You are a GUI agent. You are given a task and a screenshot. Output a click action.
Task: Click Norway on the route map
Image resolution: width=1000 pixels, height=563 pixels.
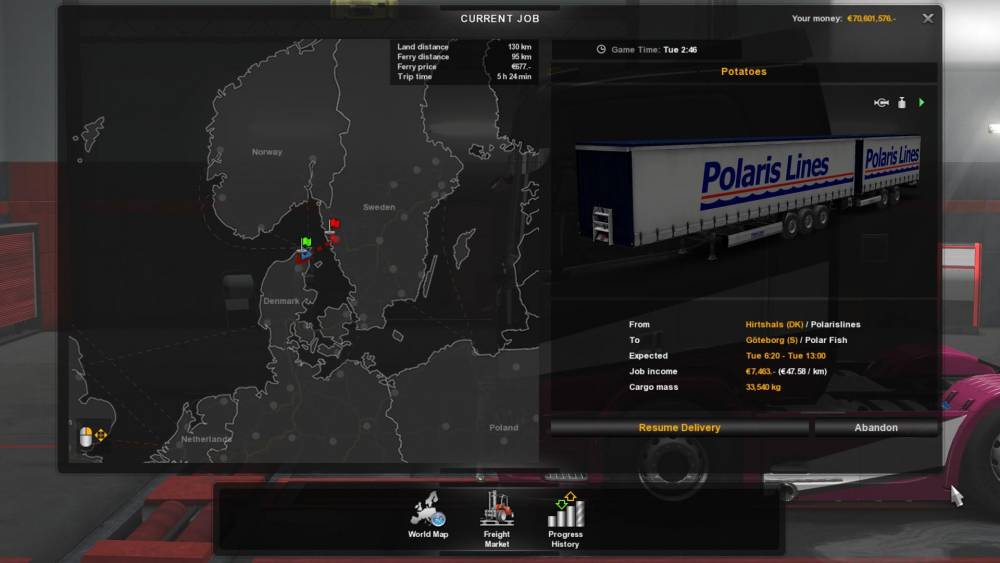[x=267, y=152]
